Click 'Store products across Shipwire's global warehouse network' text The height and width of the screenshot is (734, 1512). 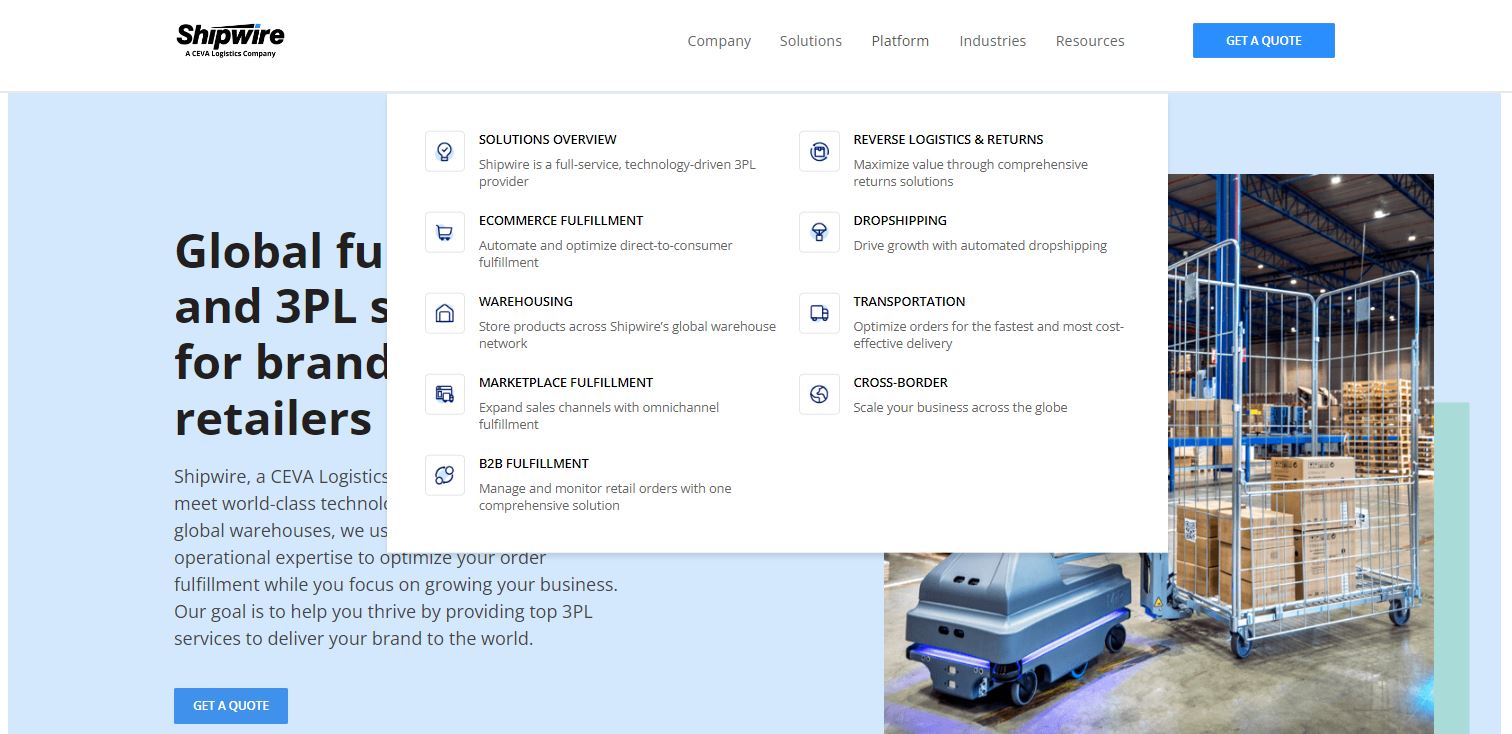pos(627,335)
